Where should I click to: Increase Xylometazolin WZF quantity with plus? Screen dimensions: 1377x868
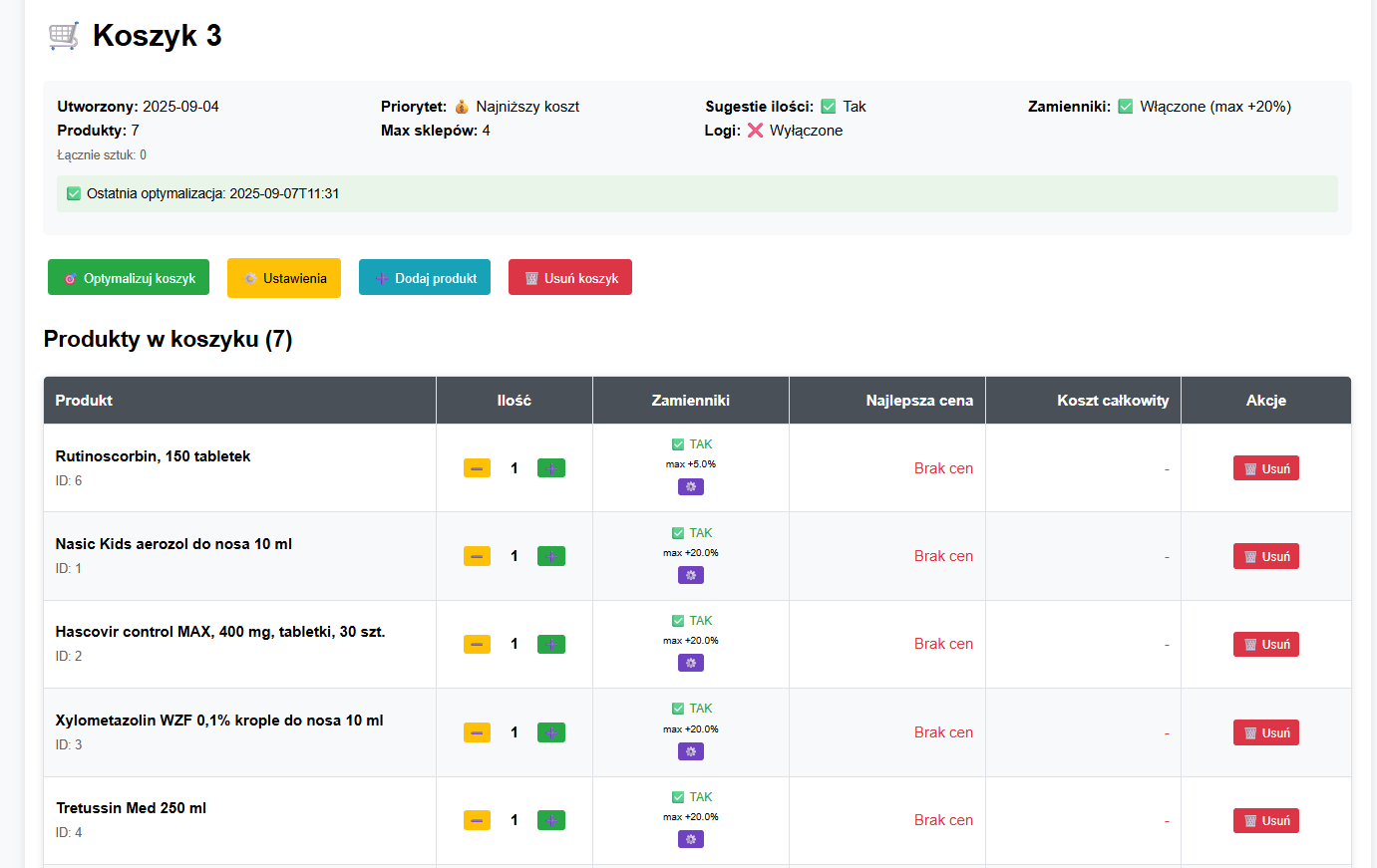551,732
